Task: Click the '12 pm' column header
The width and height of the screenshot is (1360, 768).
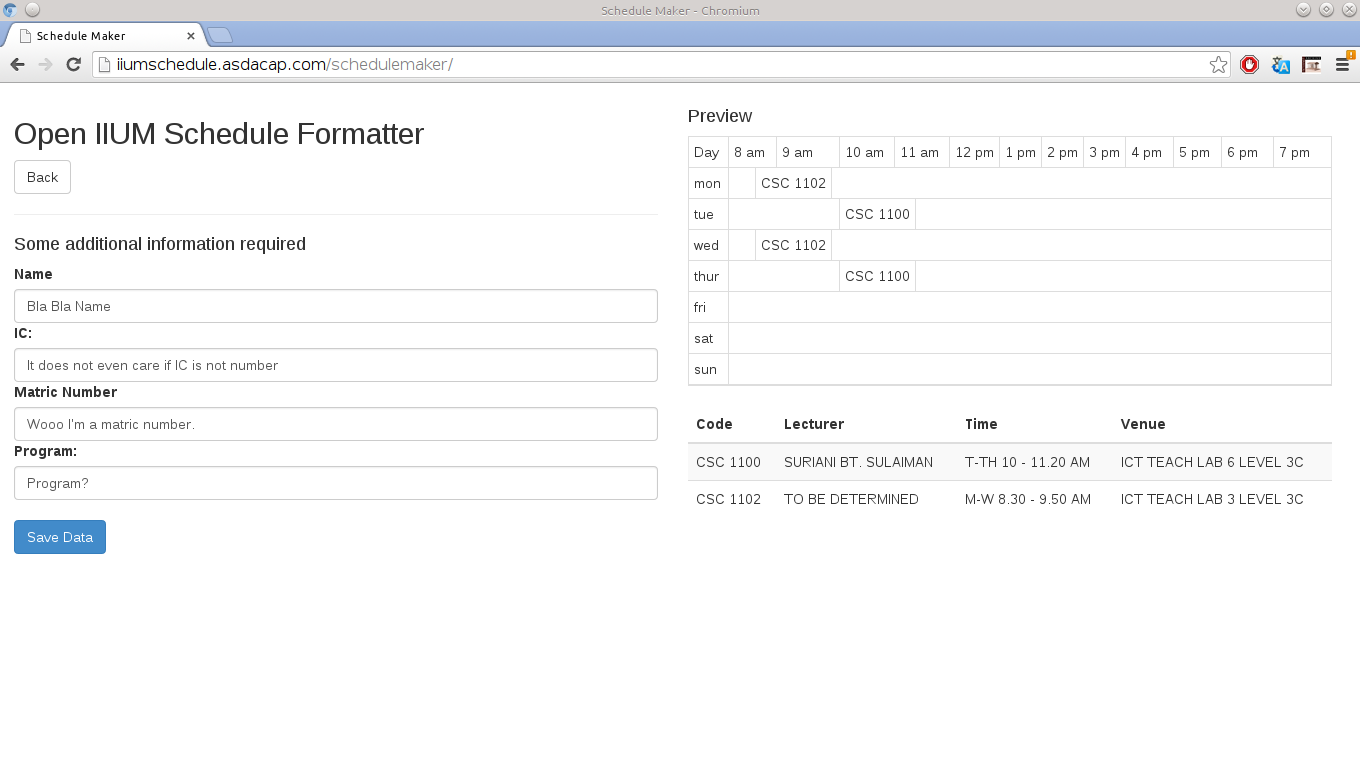Action: click(x=974, y=152)
